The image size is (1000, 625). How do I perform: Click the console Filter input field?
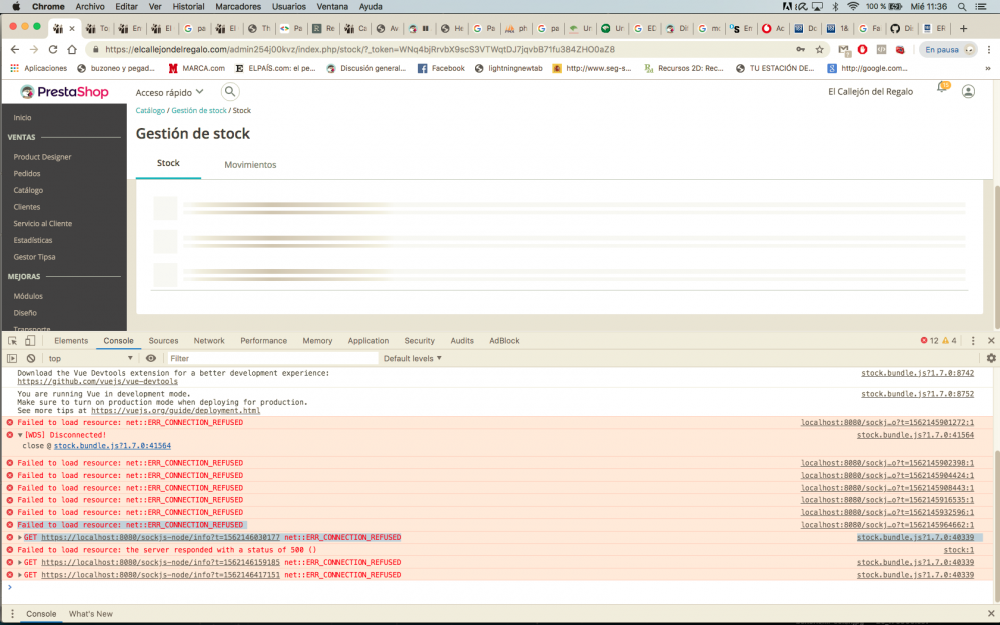tap(272, 358)
